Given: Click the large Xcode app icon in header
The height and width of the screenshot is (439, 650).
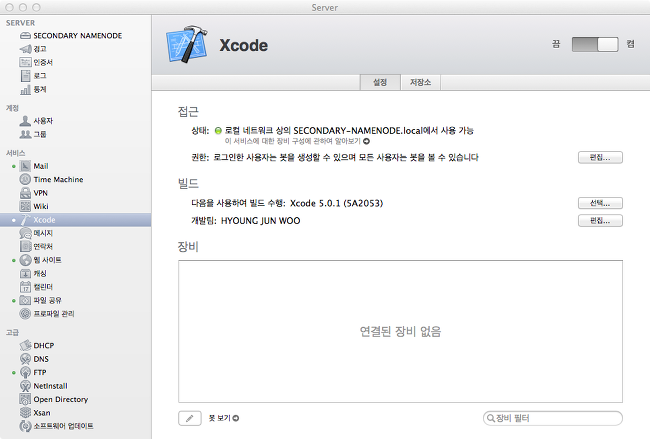Looking at the screenshot, I should 187,44.
